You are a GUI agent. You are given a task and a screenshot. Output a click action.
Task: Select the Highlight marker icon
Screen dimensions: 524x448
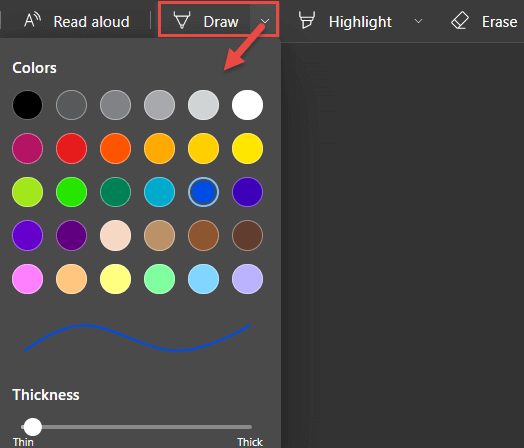[307, 20]
